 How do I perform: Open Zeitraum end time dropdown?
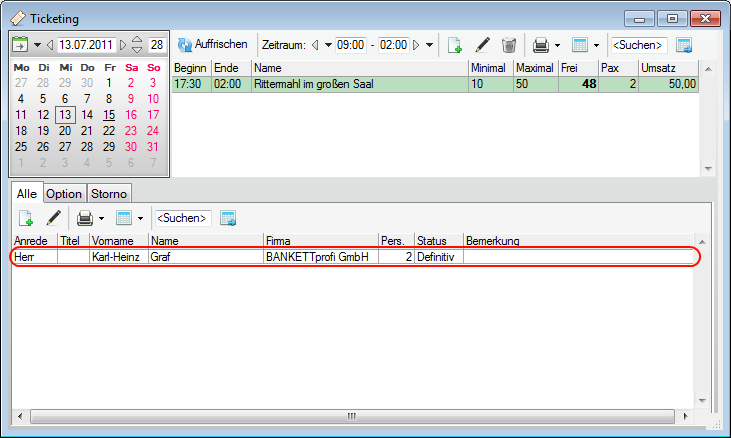(x=429, y=45)
